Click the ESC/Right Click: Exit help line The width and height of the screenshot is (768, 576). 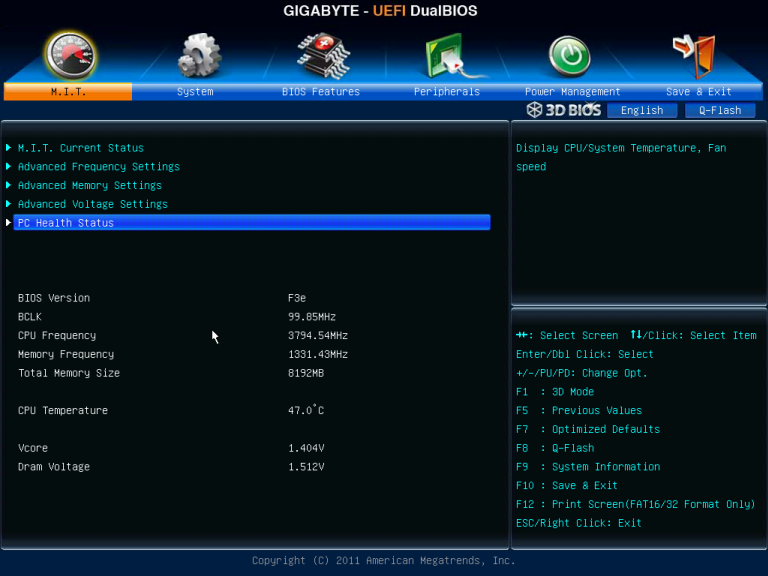click(x=579, y=523)
